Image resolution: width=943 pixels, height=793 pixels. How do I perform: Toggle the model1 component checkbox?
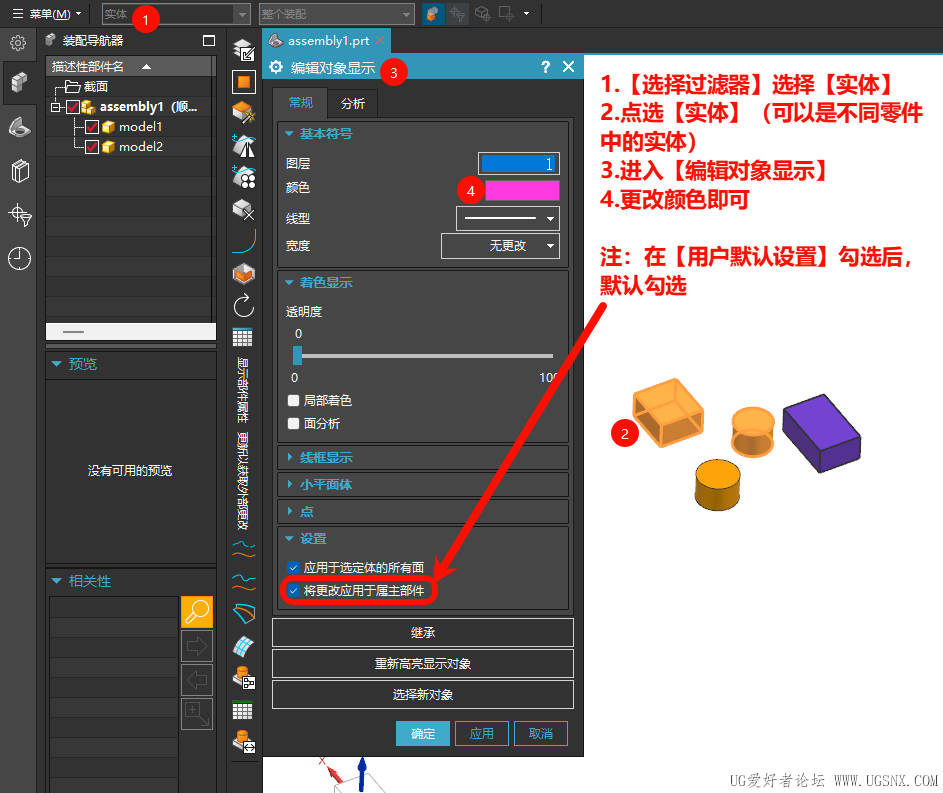pyautogui.click(x=92, y=127)
